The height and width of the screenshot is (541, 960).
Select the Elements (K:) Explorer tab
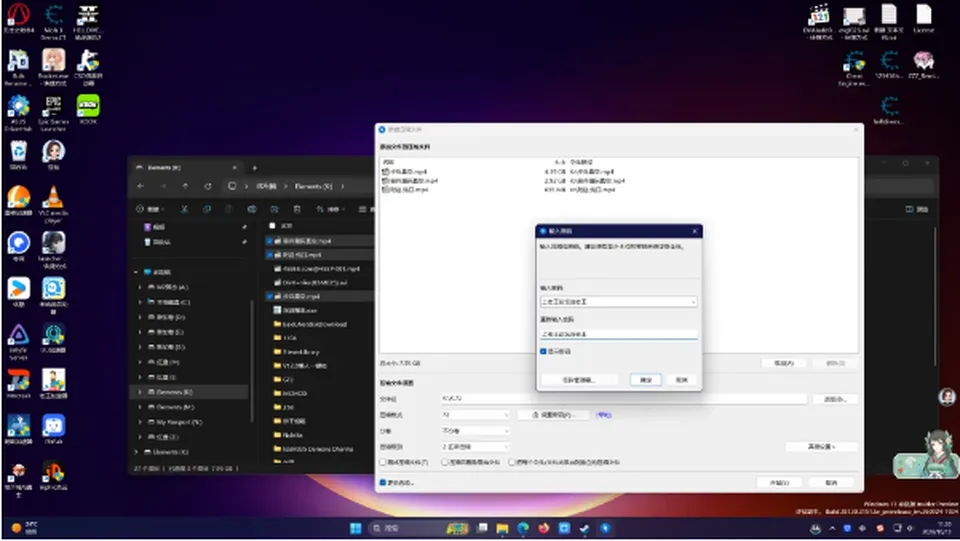point(187,168)
